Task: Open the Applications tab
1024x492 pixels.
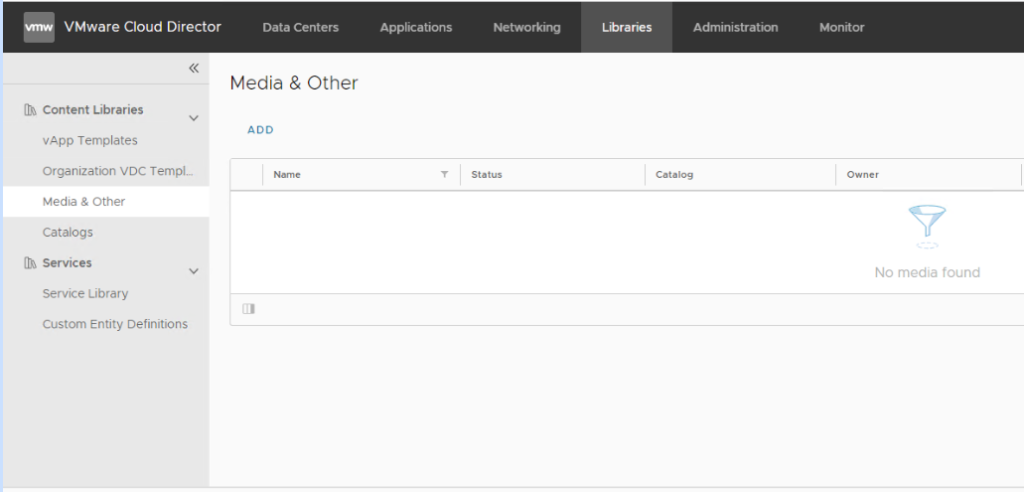Action: tap(416, 27)
